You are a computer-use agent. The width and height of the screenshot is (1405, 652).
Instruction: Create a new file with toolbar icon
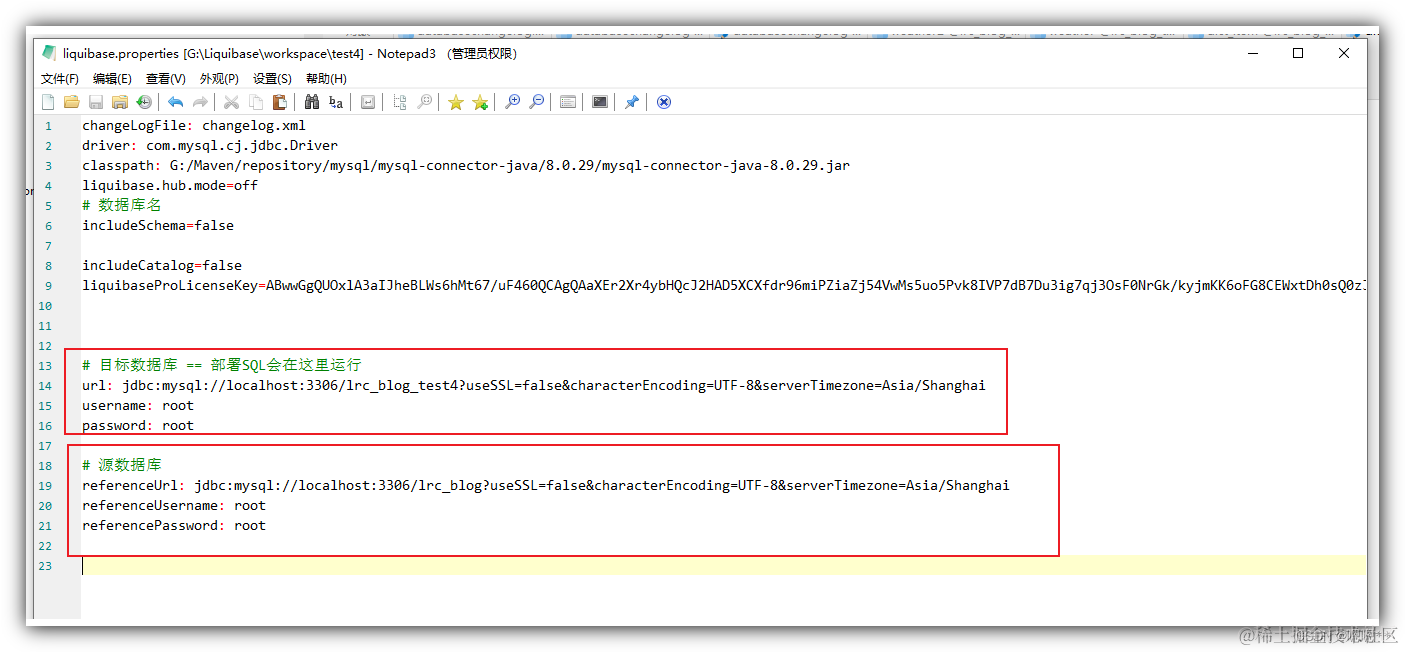coord(48,102)
